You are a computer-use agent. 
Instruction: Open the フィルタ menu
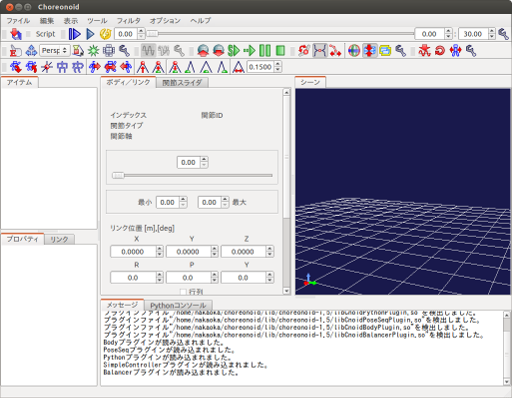(x=128, y=21)
